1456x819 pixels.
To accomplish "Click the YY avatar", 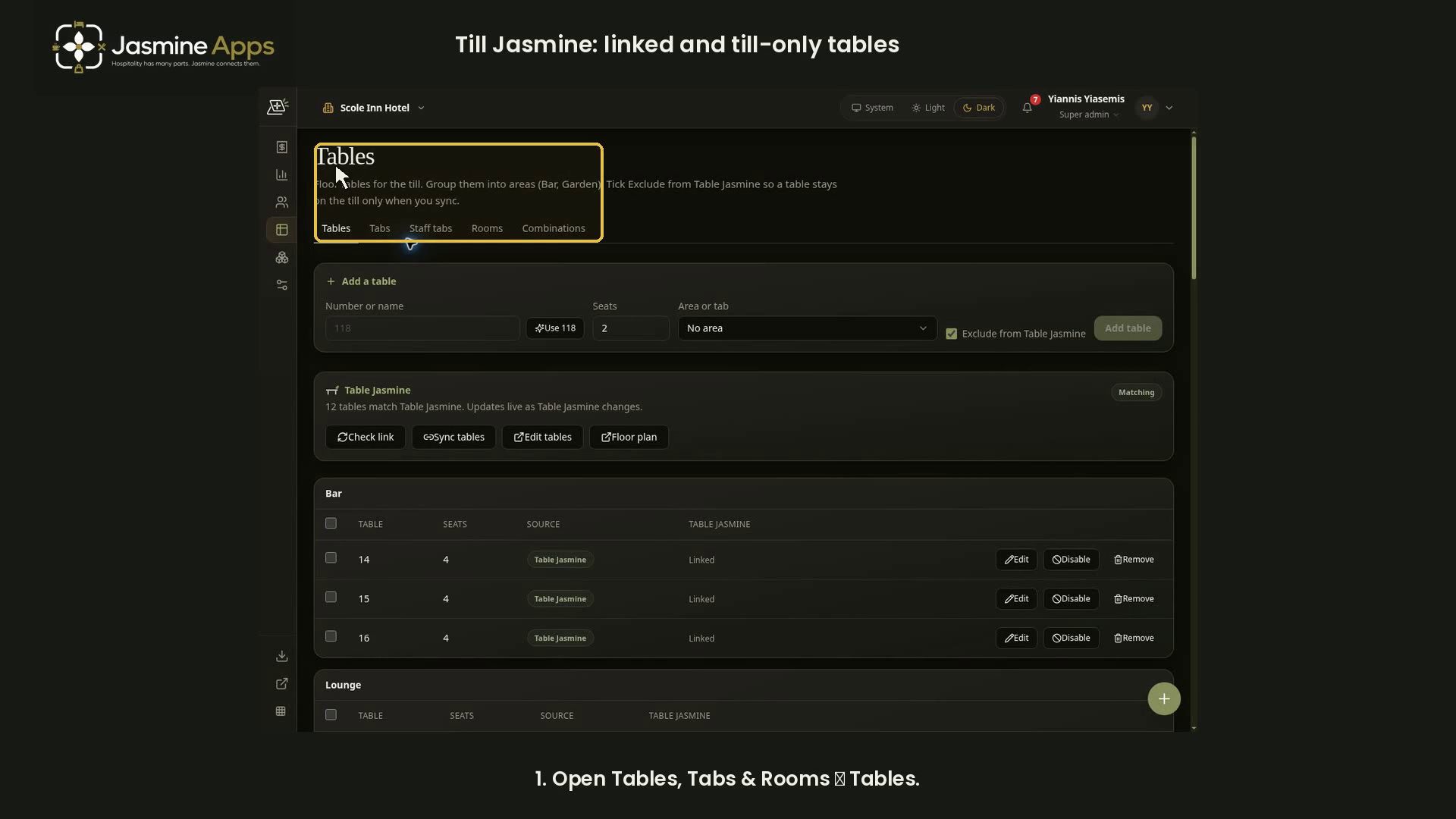I will 1147,108.
